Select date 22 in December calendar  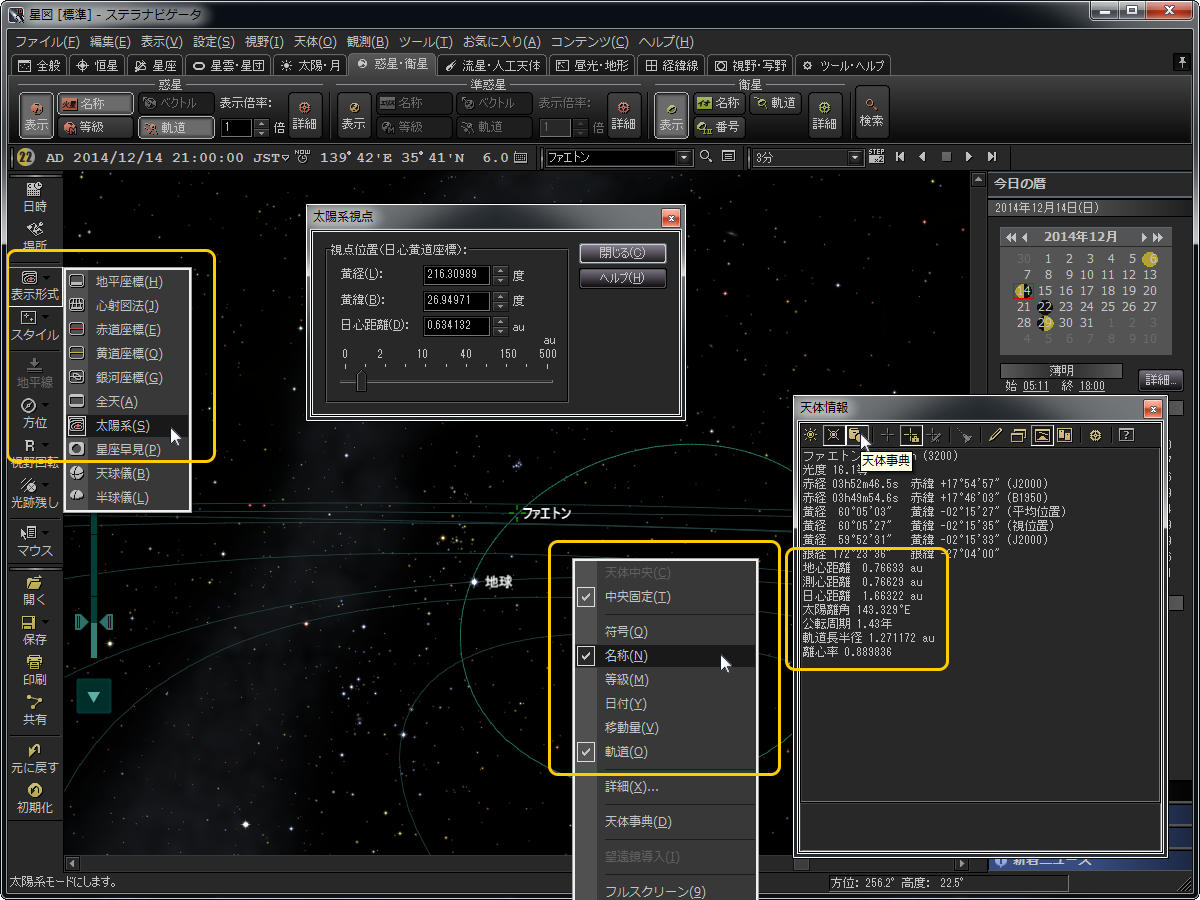[x=1045, y=307]
